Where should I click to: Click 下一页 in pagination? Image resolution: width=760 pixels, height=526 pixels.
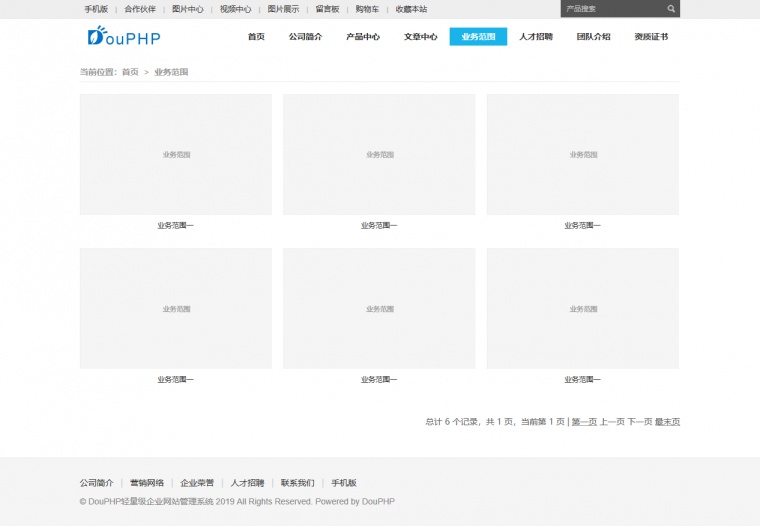tap(640, 422)
